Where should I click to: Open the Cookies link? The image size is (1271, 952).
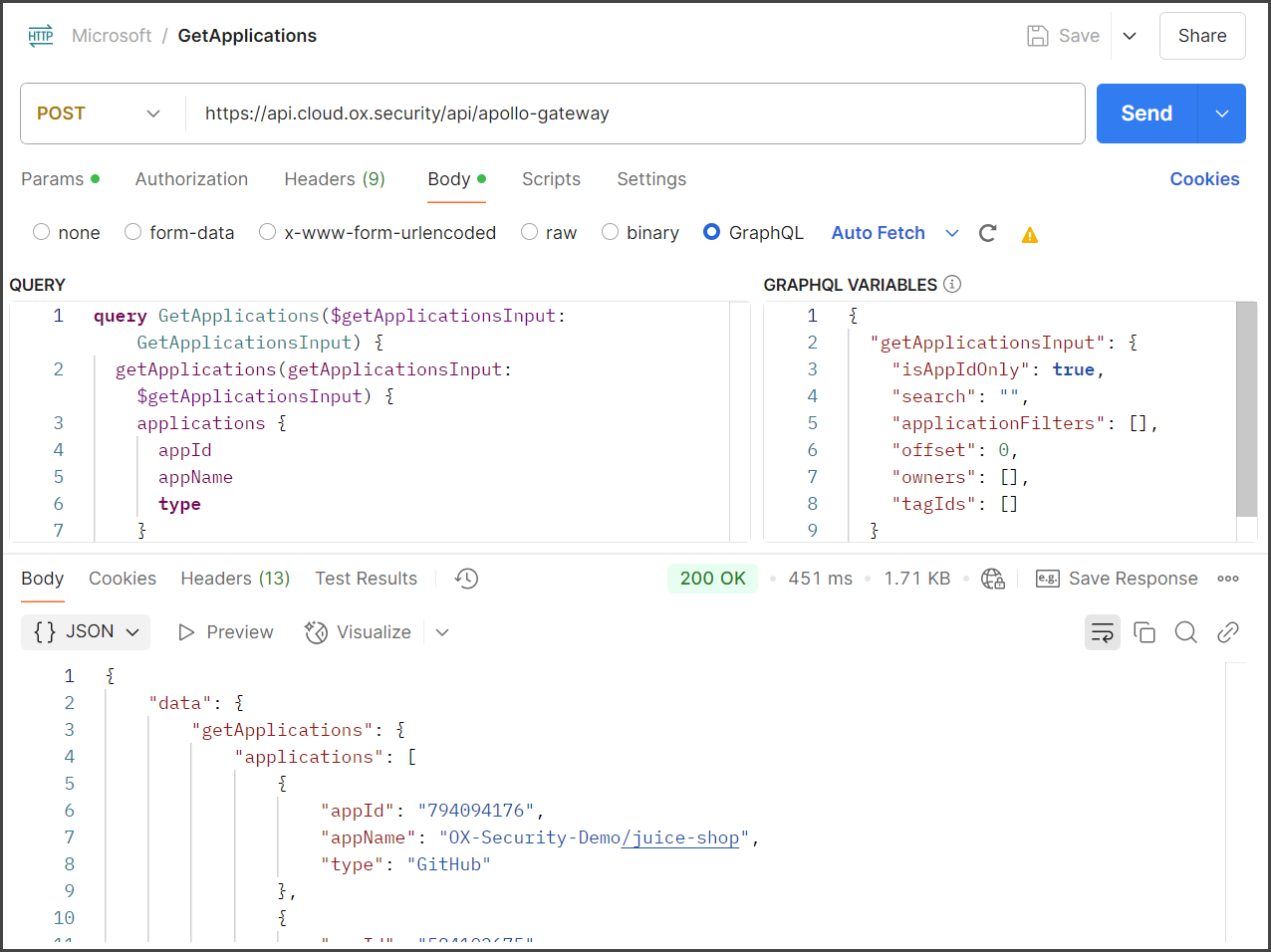pyautogui.click(x=1204, y=179)
